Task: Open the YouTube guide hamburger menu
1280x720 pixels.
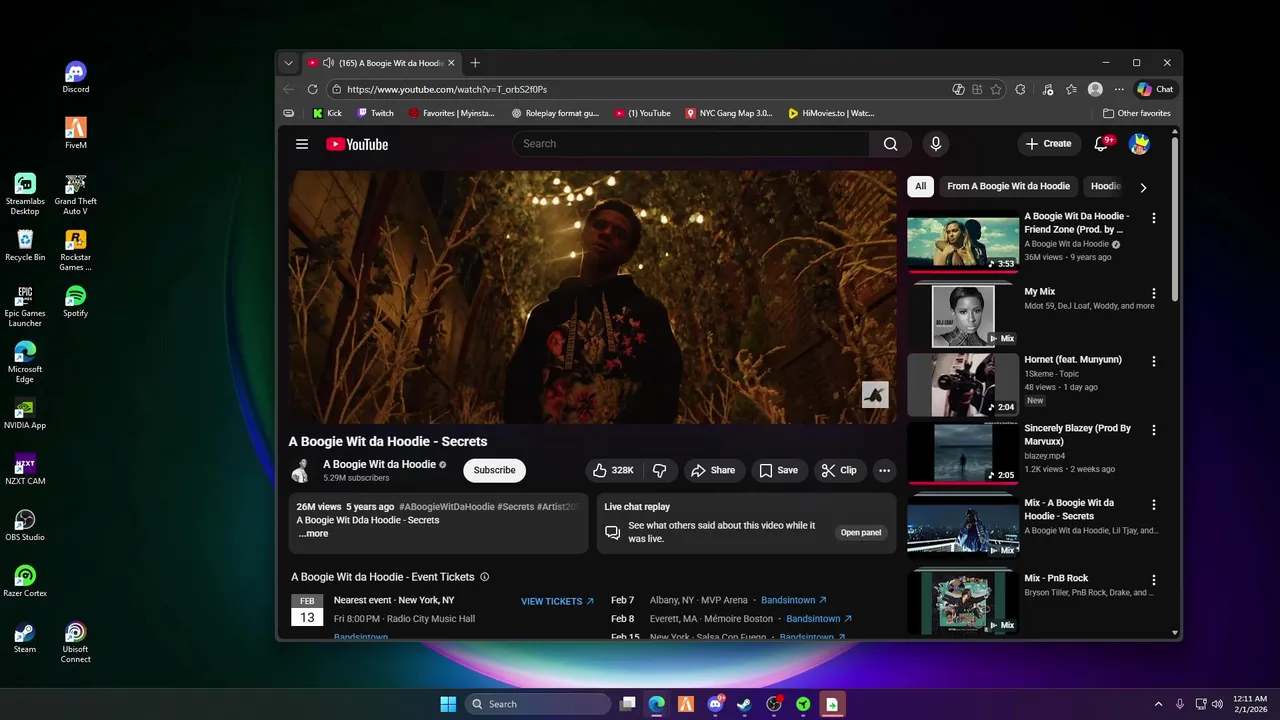Action: click(x=302, y=144)
